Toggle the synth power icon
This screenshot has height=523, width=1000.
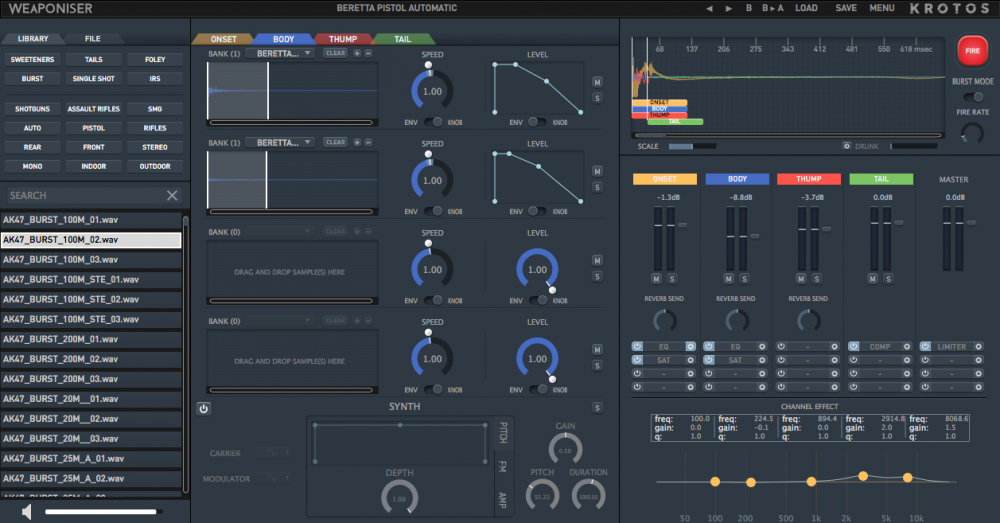pyautogui.click(x=203, y=409)
